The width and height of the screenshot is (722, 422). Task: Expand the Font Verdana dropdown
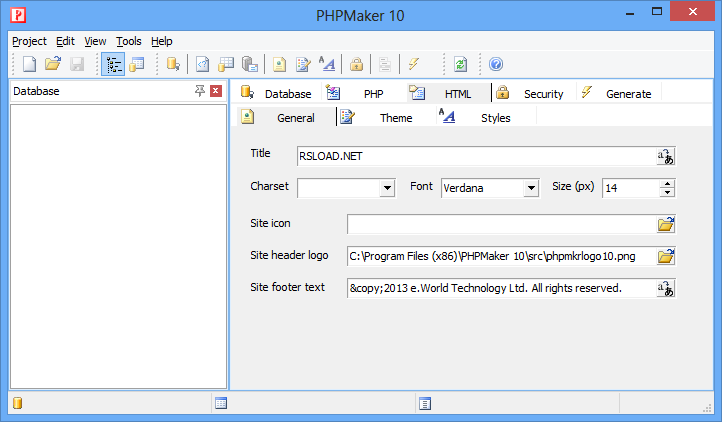point(531,188)
